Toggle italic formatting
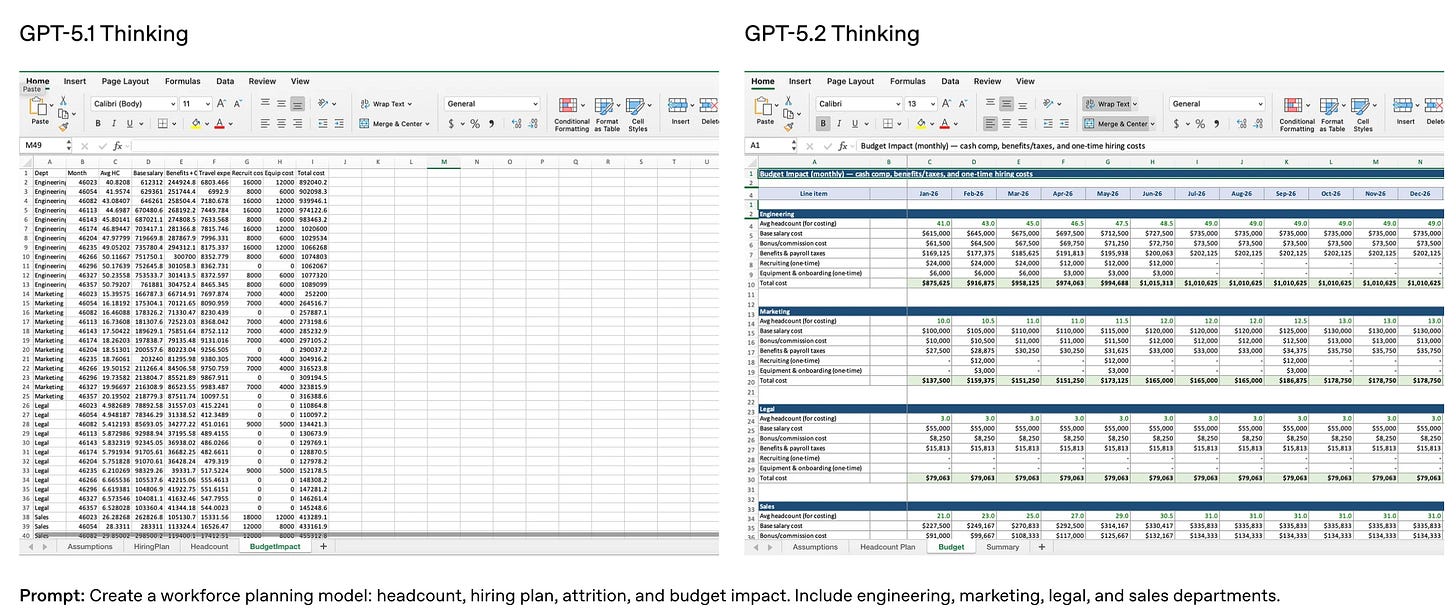The height and width of the screenshot is (614, 1456). [x=838, y=124]
